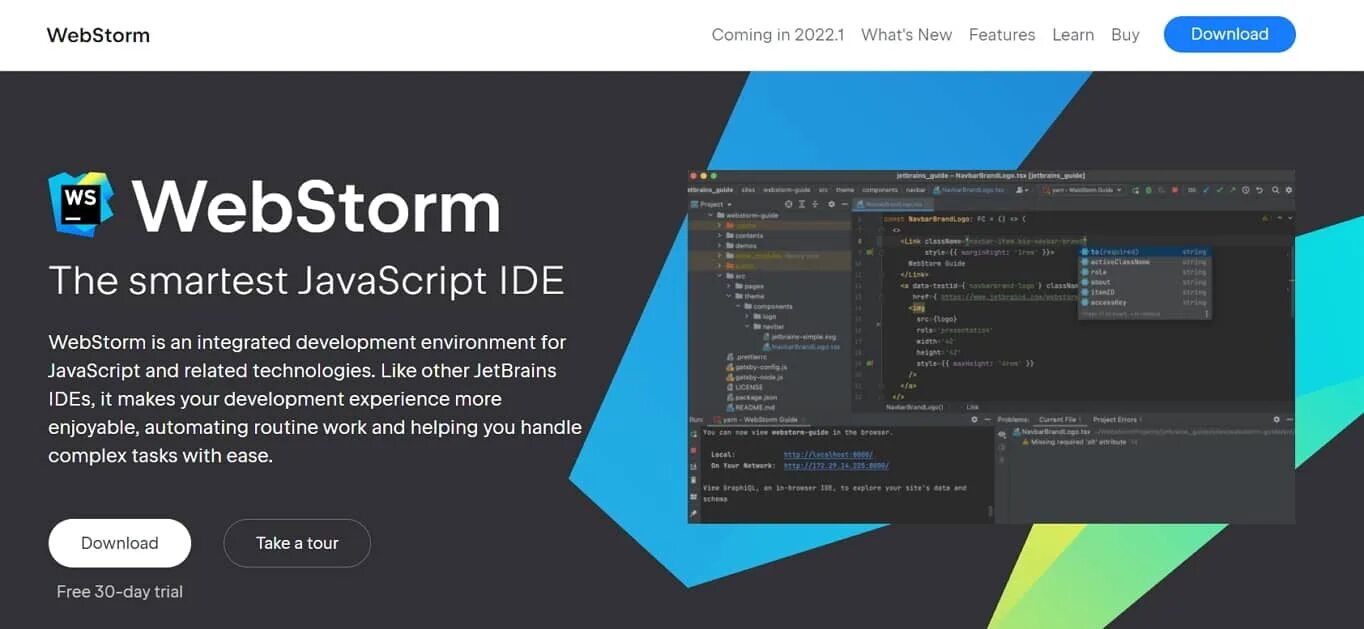The height and width of the screenshot is (629, 1364).
Task: Click the user account dropdown in IDE toolbar
Action: coord(1022,190)
